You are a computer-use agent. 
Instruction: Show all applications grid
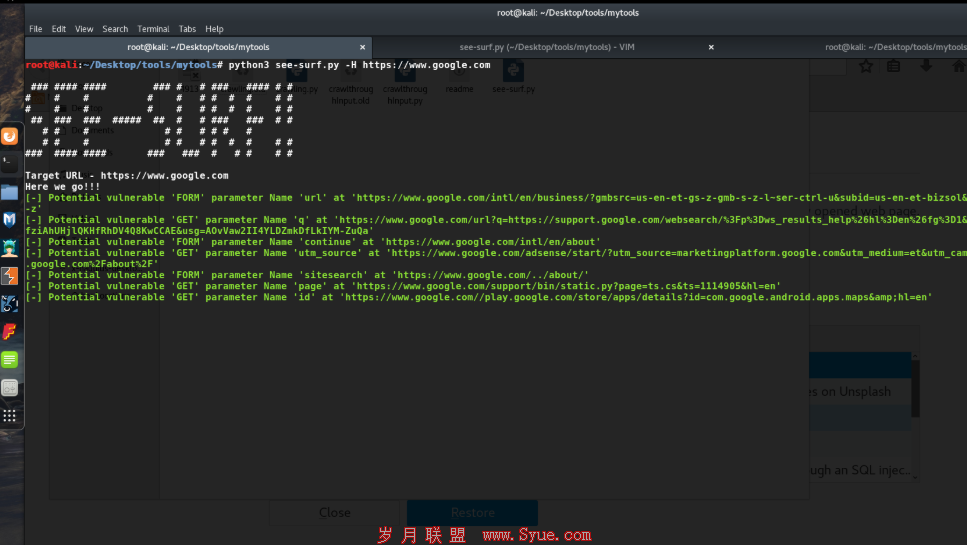click(x=9, y=416)
